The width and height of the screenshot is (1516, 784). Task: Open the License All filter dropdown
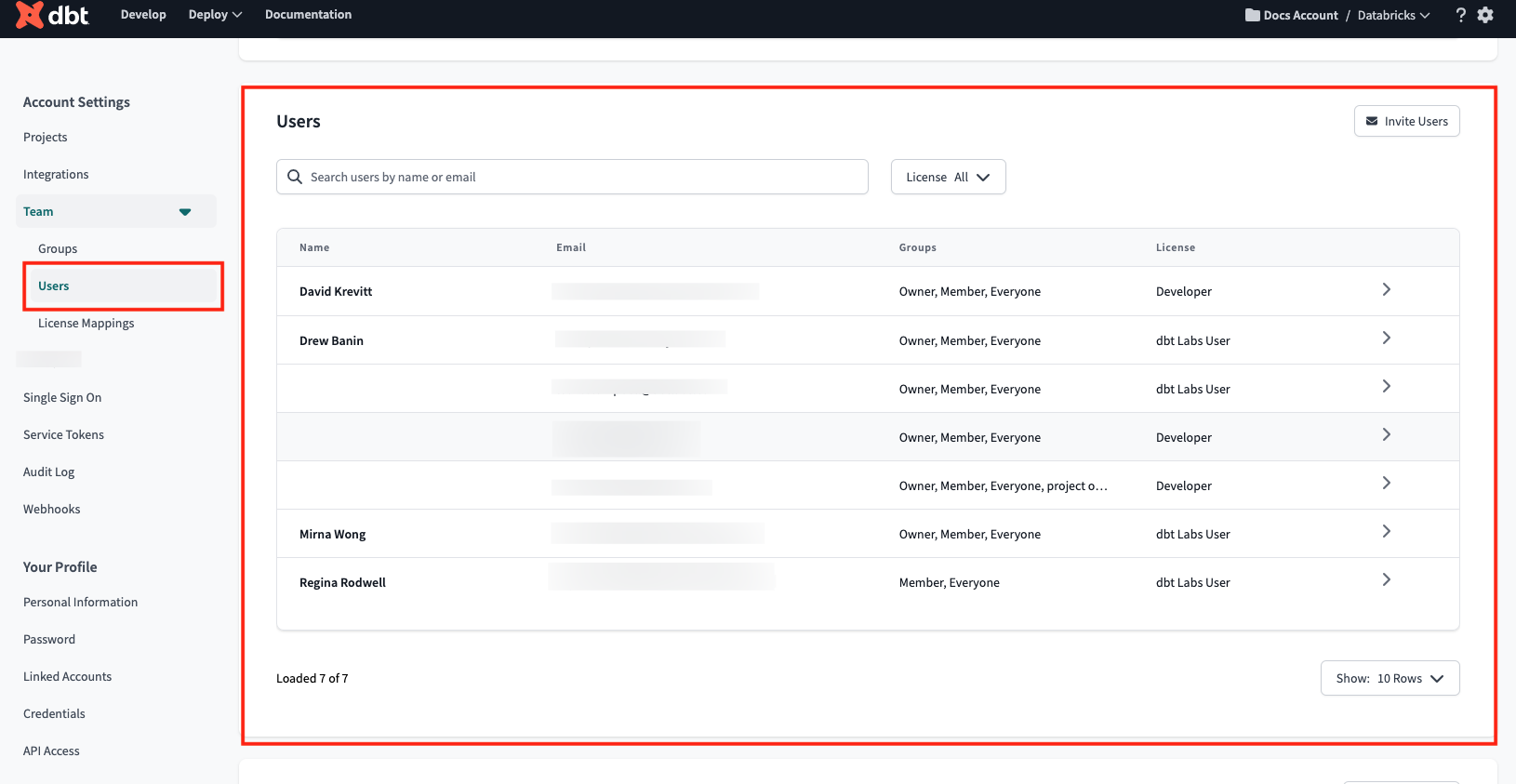(948, 177)
